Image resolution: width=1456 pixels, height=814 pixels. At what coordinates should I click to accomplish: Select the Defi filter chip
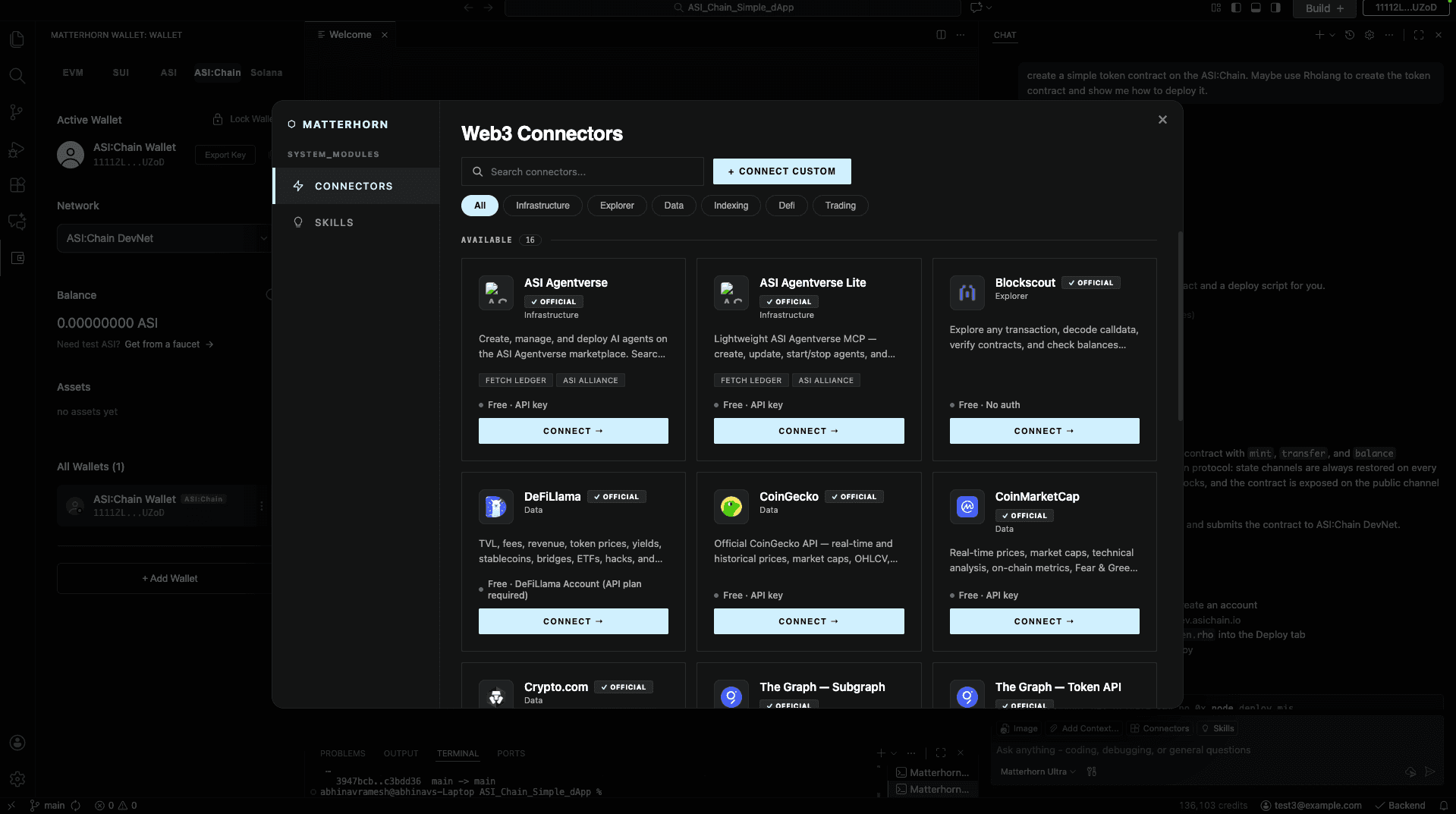coord(787,206)
